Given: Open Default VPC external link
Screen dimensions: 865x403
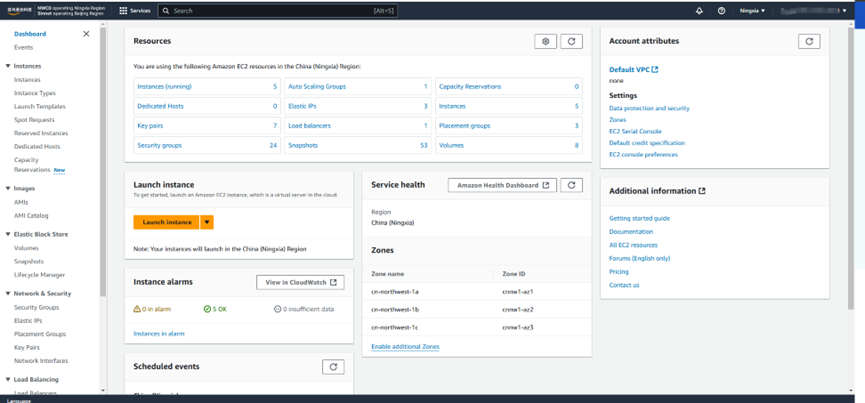Looking at the screenshot, I should point(633,70).
